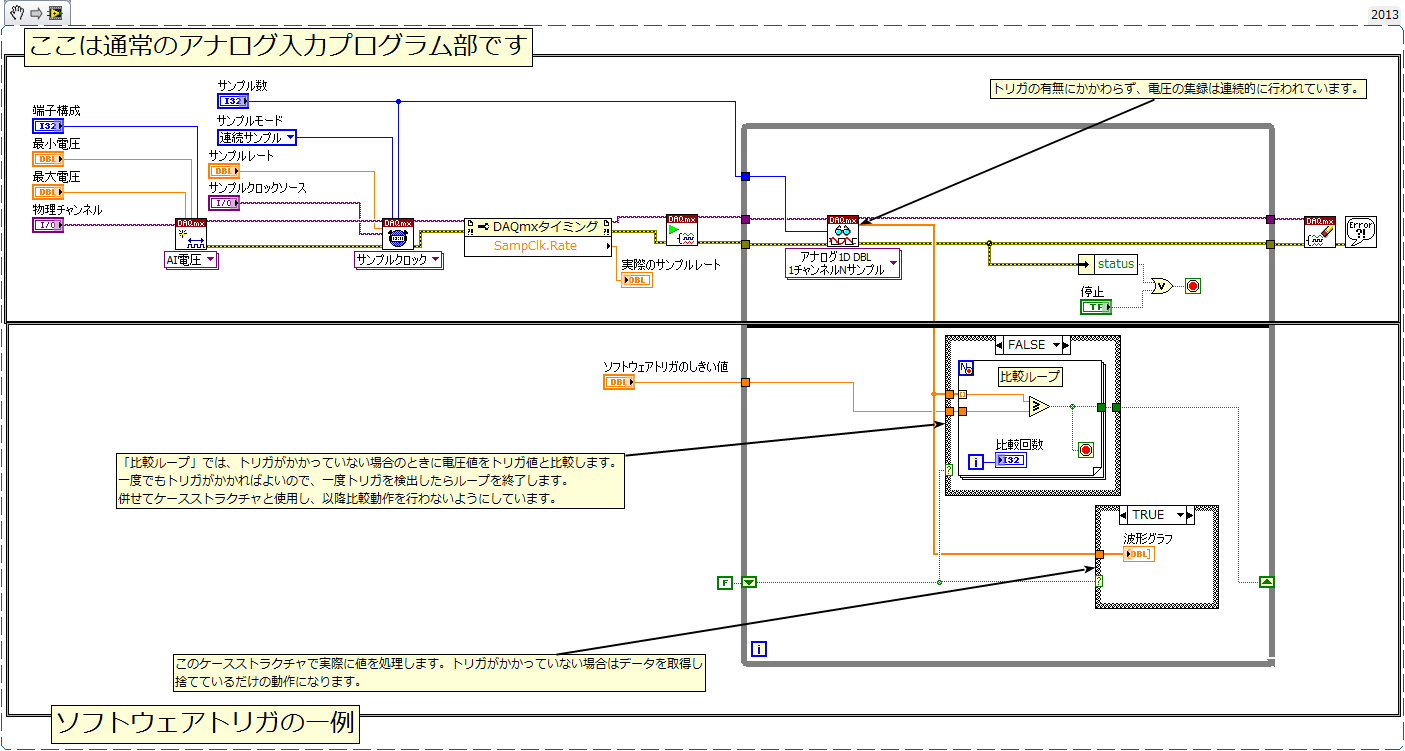Click the While loop stop terminal by the OR gate
The width and height of the screenshot is (1405, 751).
(1192, 286)
